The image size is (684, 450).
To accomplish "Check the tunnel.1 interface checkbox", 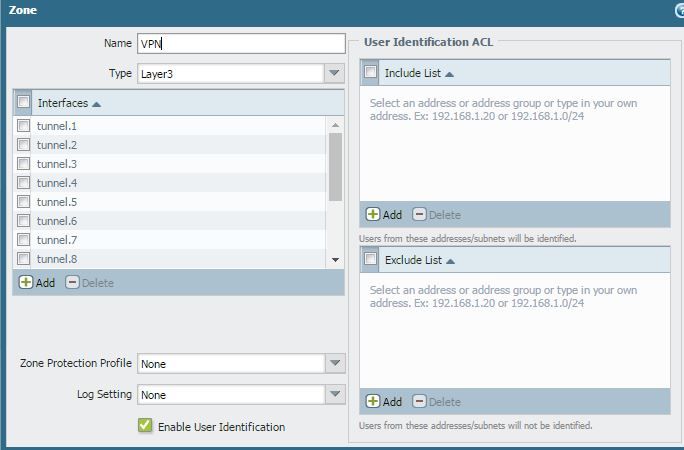I will tap(24, 126).
